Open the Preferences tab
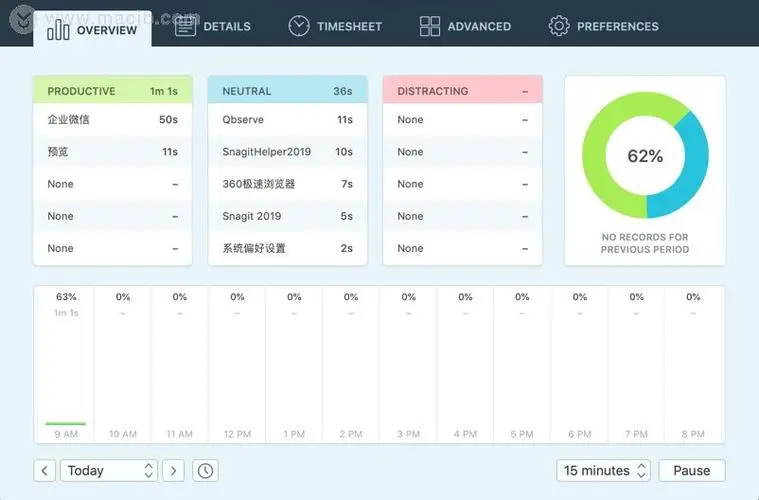The height and width of the screenshot is (500, 759). pos(604,26)
